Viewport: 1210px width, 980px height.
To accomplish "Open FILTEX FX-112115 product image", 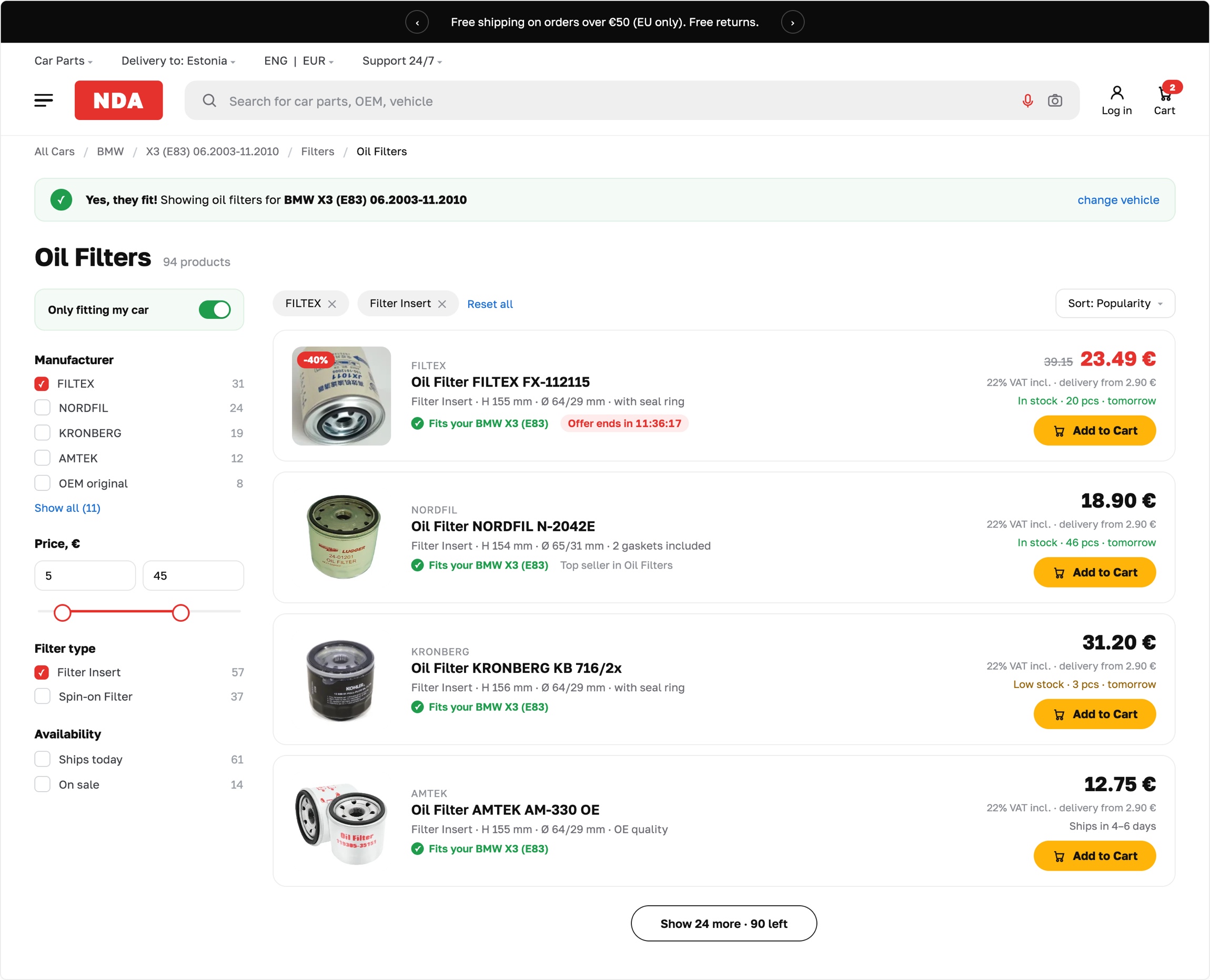I will (341, 396).
